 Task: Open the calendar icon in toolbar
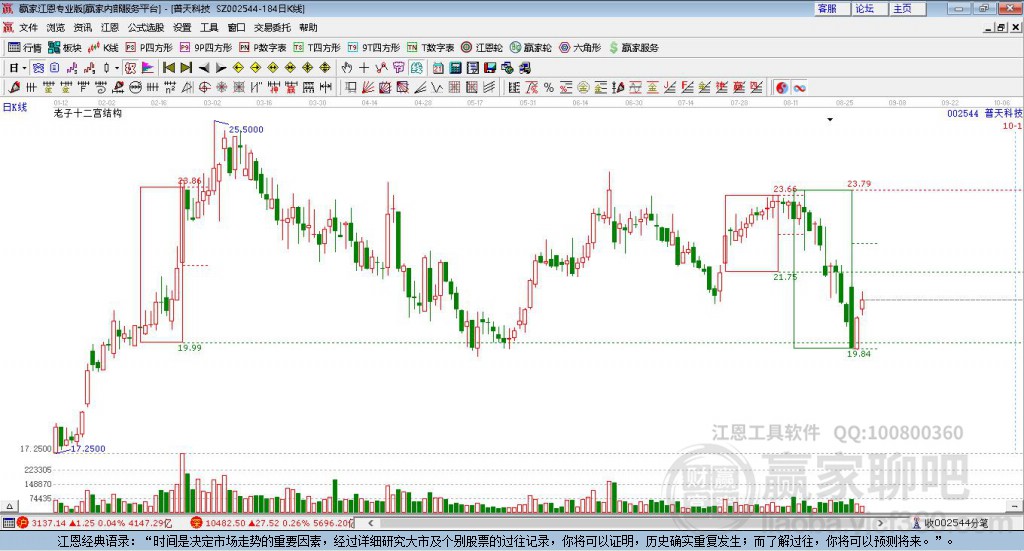(x=438, y=68)
